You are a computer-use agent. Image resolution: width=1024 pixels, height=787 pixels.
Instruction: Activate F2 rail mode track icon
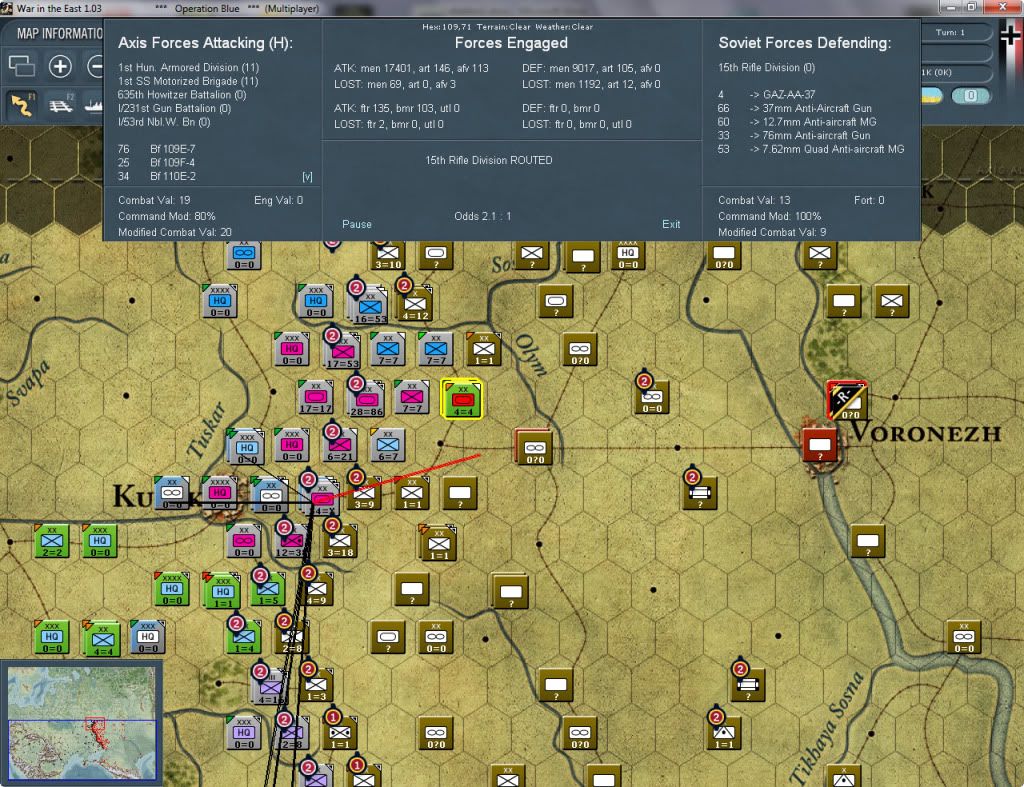click(x=61, y=104)
